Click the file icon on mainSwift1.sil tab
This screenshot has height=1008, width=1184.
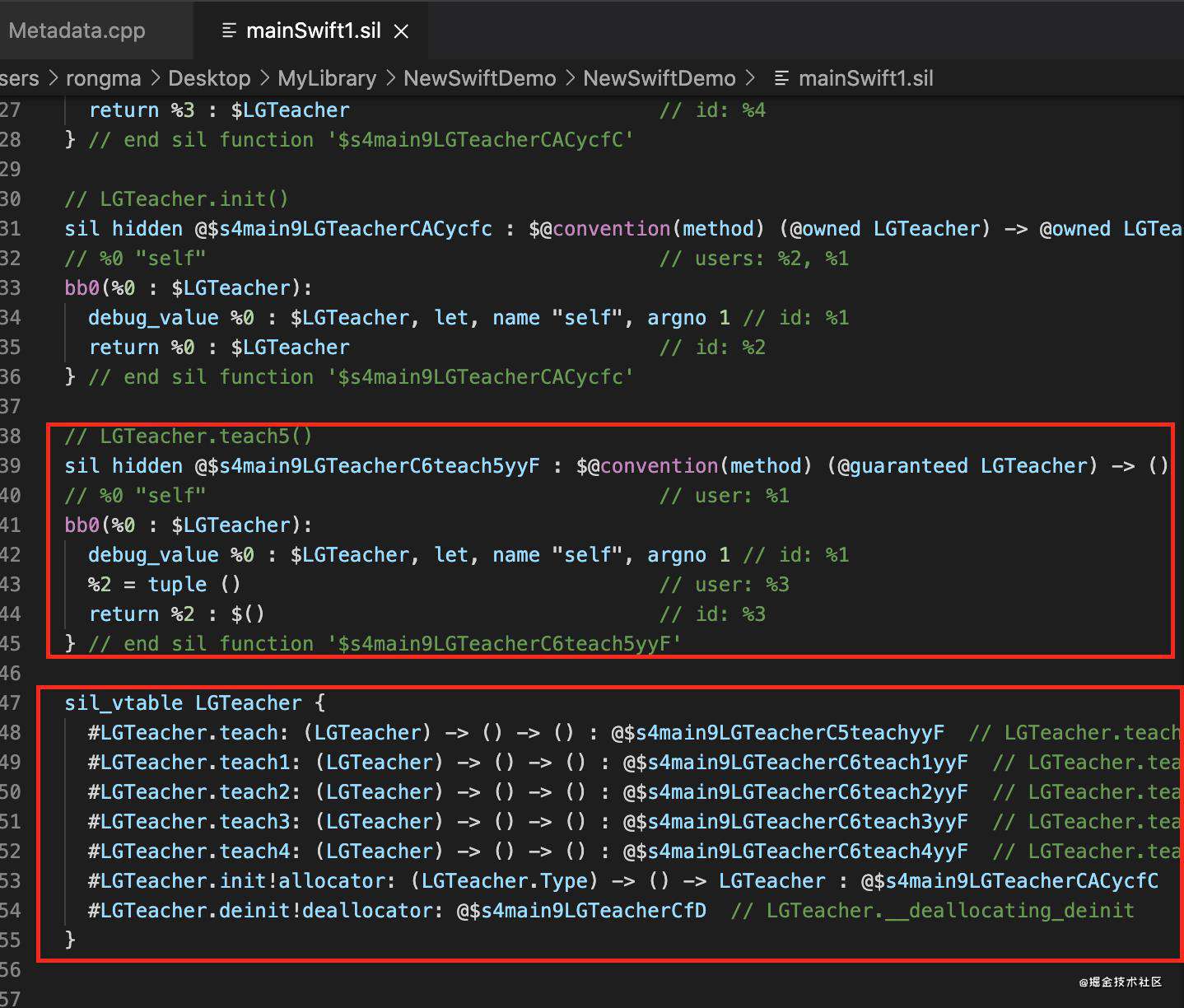point(229,31)
